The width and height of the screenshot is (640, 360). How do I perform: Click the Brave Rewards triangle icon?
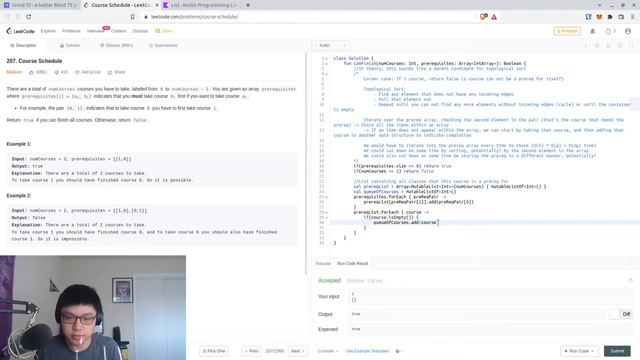tap(494, 17)
